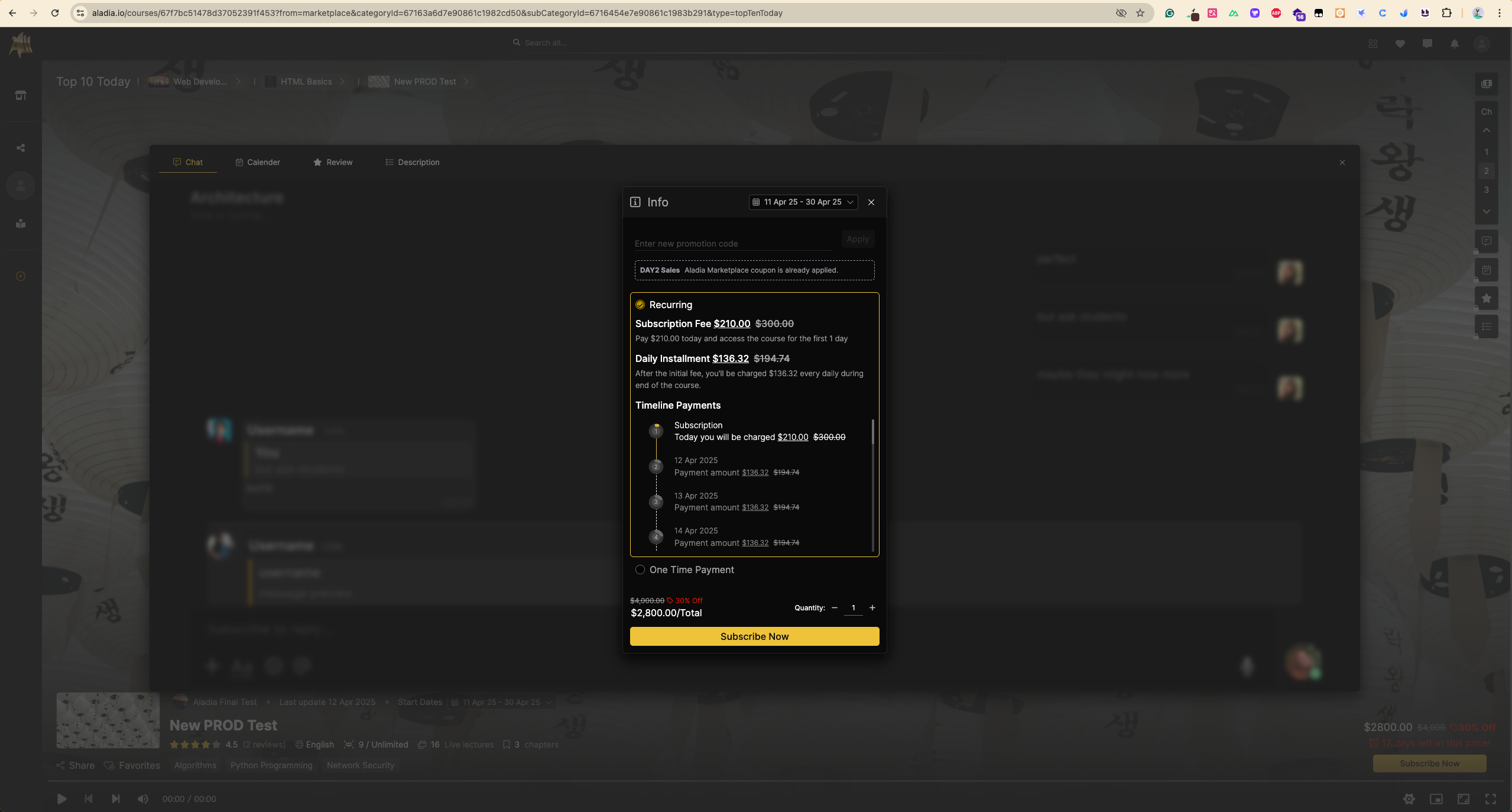
Task: Open notifications bell icon in header
Action: 1455,43
